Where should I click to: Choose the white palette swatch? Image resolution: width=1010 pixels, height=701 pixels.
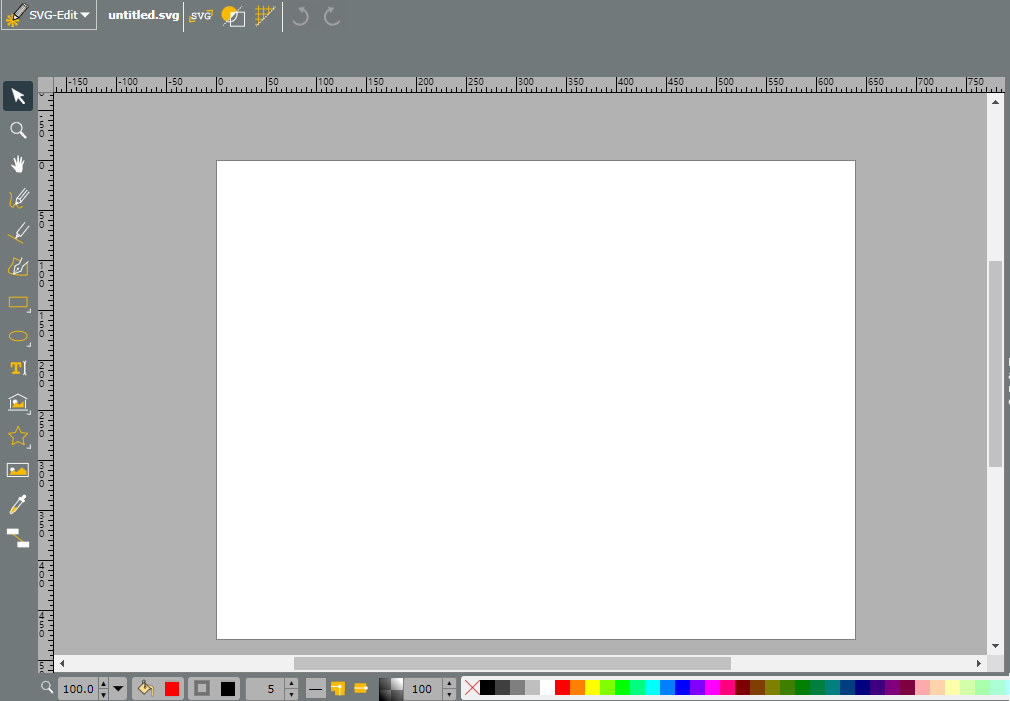pos(548,687)
